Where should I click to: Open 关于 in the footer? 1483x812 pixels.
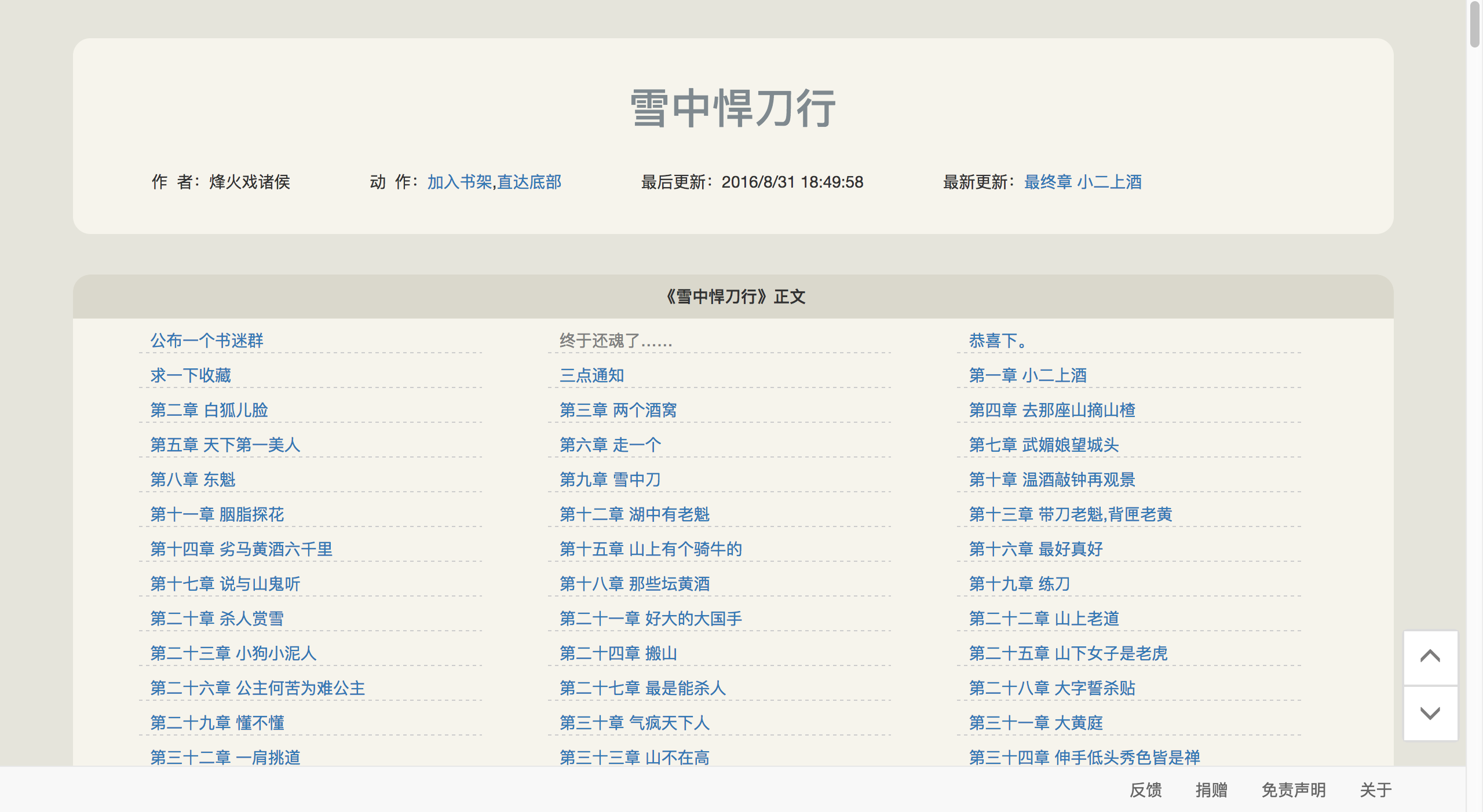click(x=1375, y=790)
